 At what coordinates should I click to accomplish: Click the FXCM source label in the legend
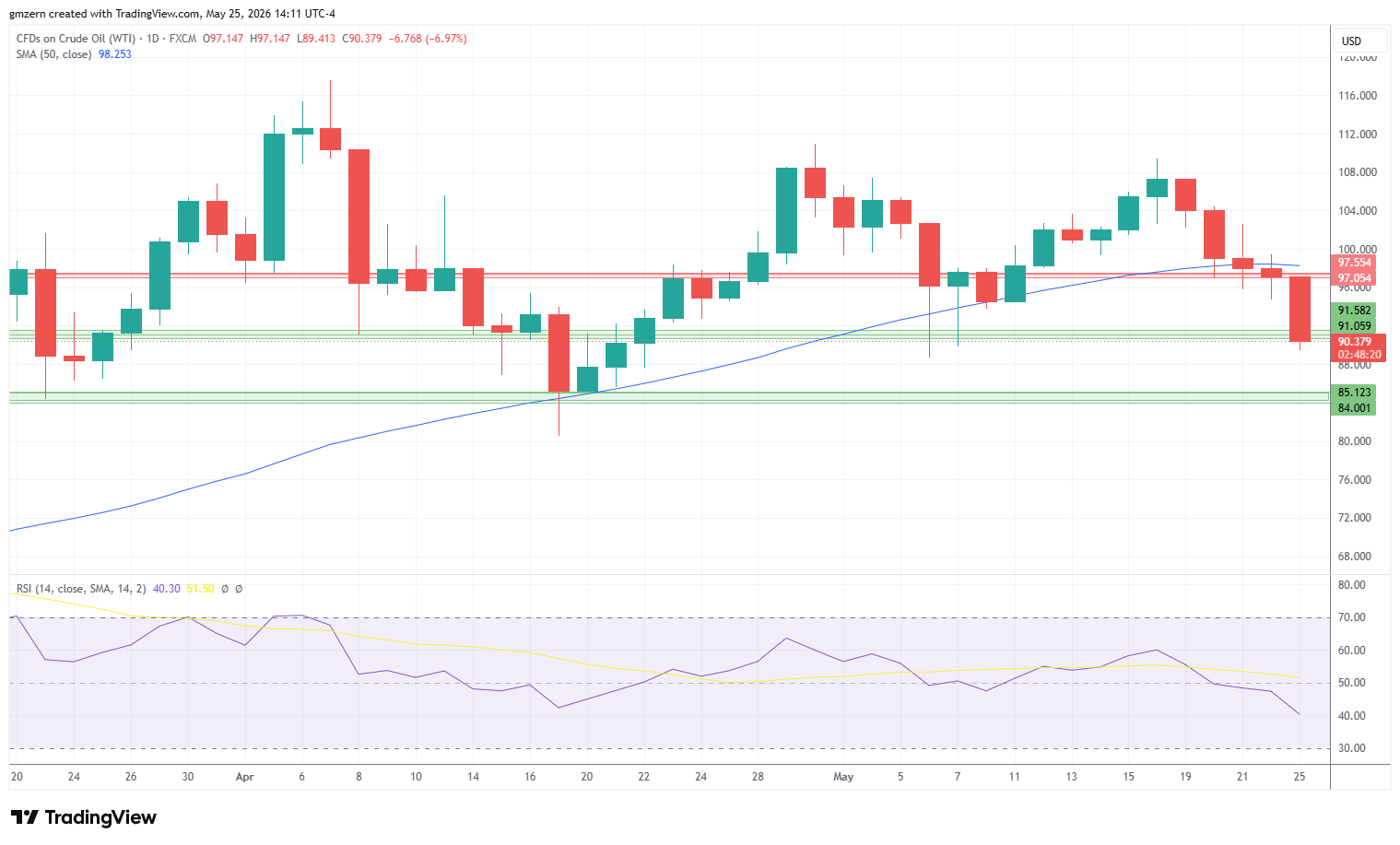coord(183,39)
